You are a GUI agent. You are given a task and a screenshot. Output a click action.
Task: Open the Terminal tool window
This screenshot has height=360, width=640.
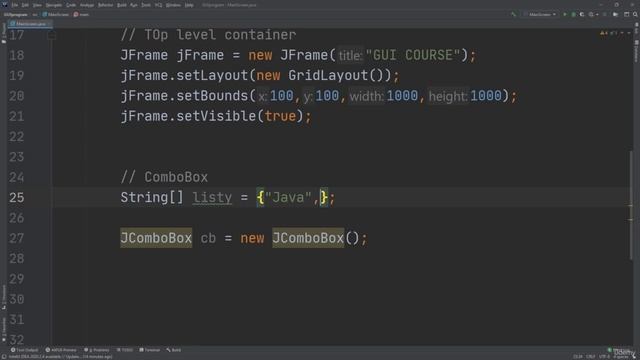click(x=149, y=350)
